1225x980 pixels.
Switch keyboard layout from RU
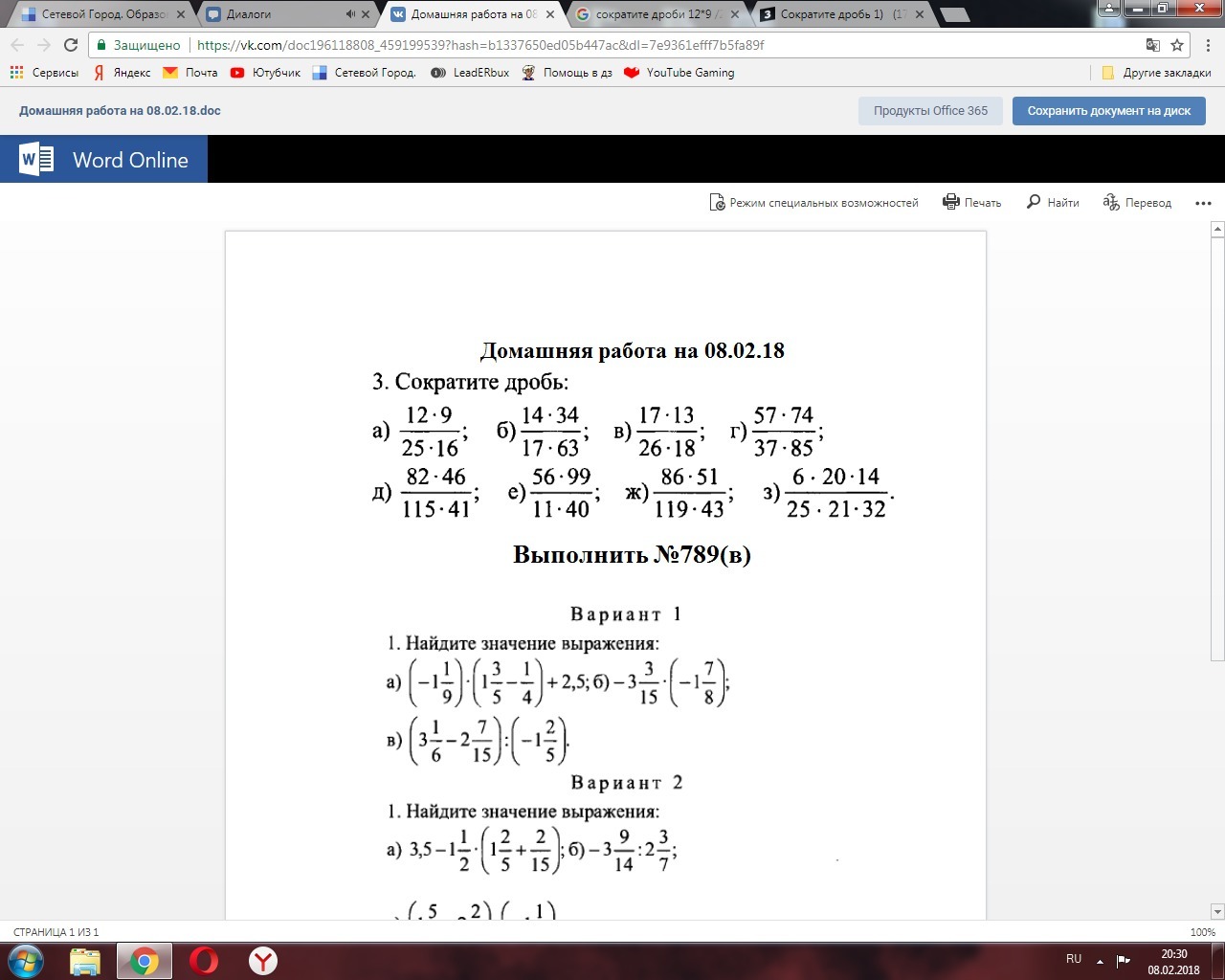[x=1073, y=958]
